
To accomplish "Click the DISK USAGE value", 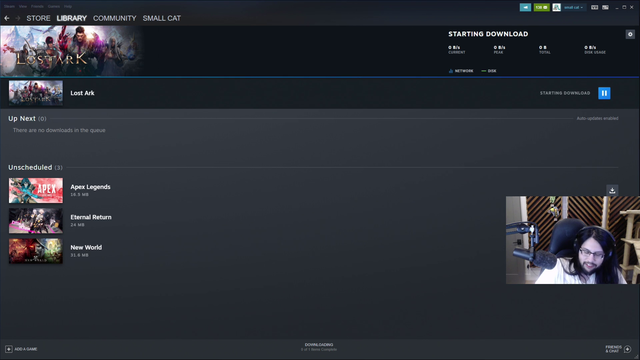I will [590, 47].
